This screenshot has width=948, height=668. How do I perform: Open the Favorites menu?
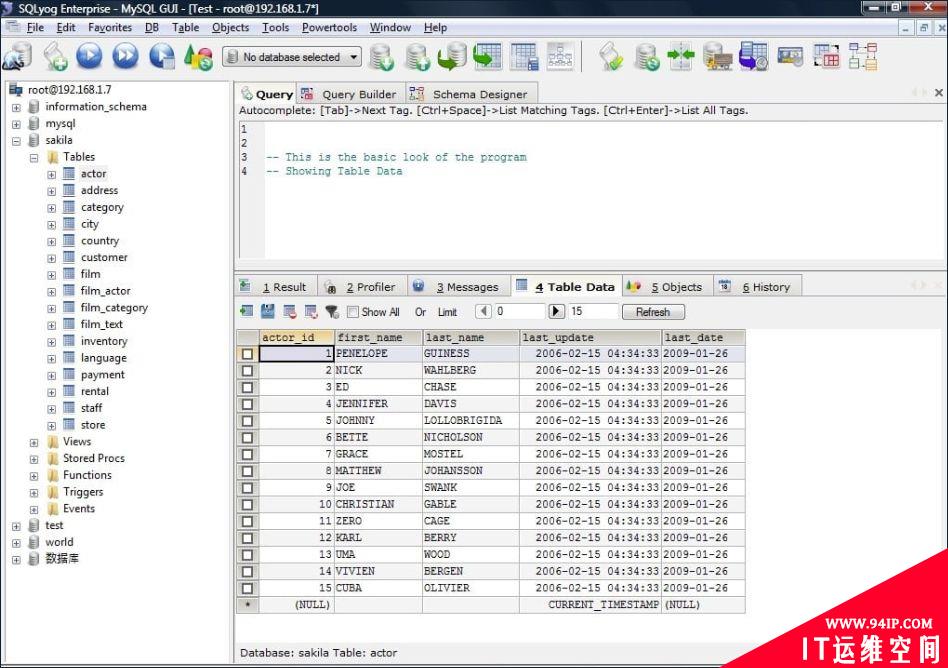(x=109, y=27)
